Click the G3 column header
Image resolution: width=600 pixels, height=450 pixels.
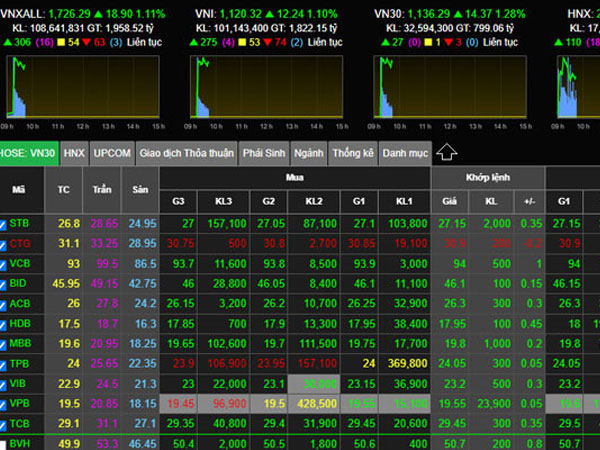click(x=178, y=201)
